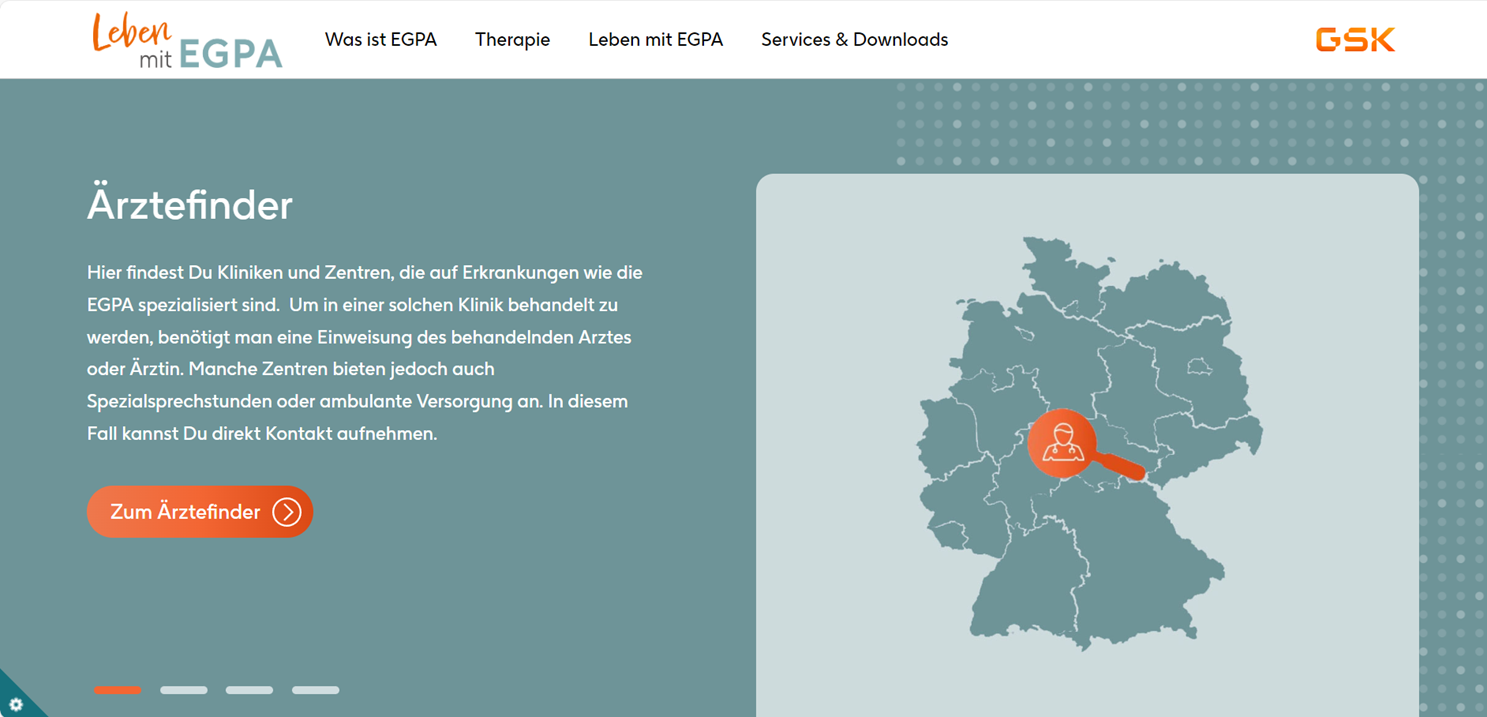1487x717 pixels.
Task: Go to the third slide indicator
Action: pyautogui.click(x=249, y=690)
